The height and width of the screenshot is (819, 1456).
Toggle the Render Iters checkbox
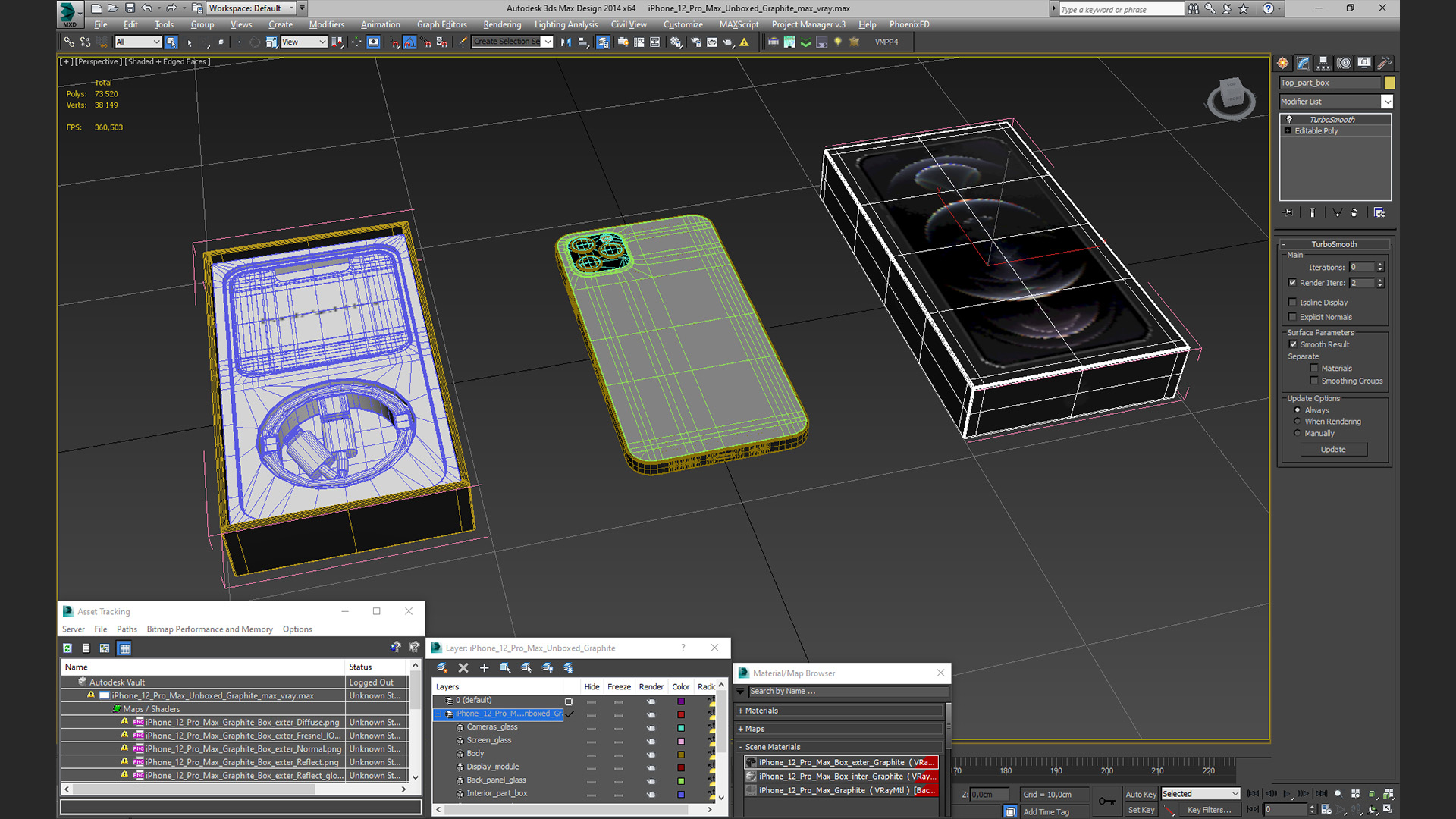[1293, 283]
